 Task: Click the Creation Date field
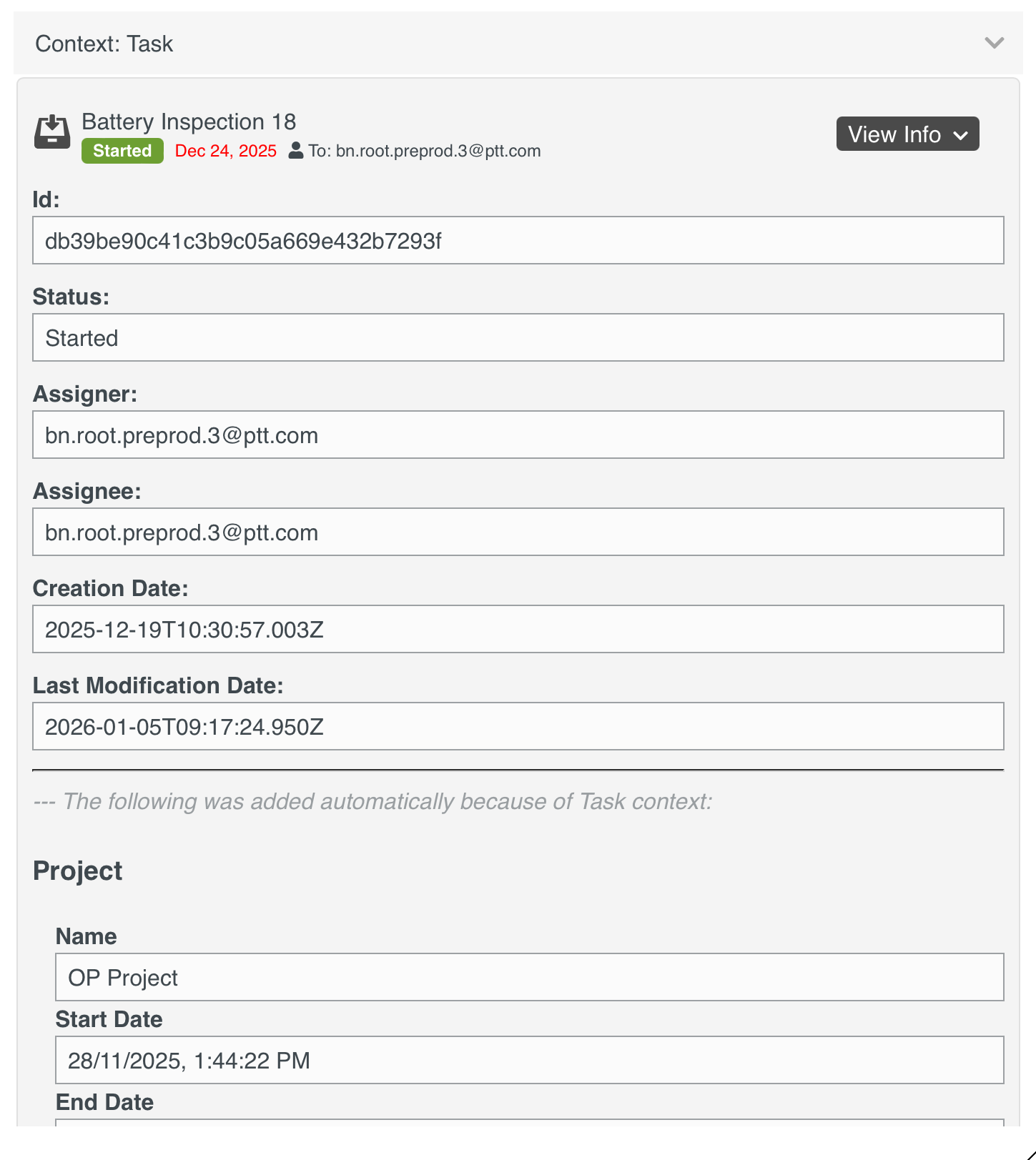click(518, 630)
